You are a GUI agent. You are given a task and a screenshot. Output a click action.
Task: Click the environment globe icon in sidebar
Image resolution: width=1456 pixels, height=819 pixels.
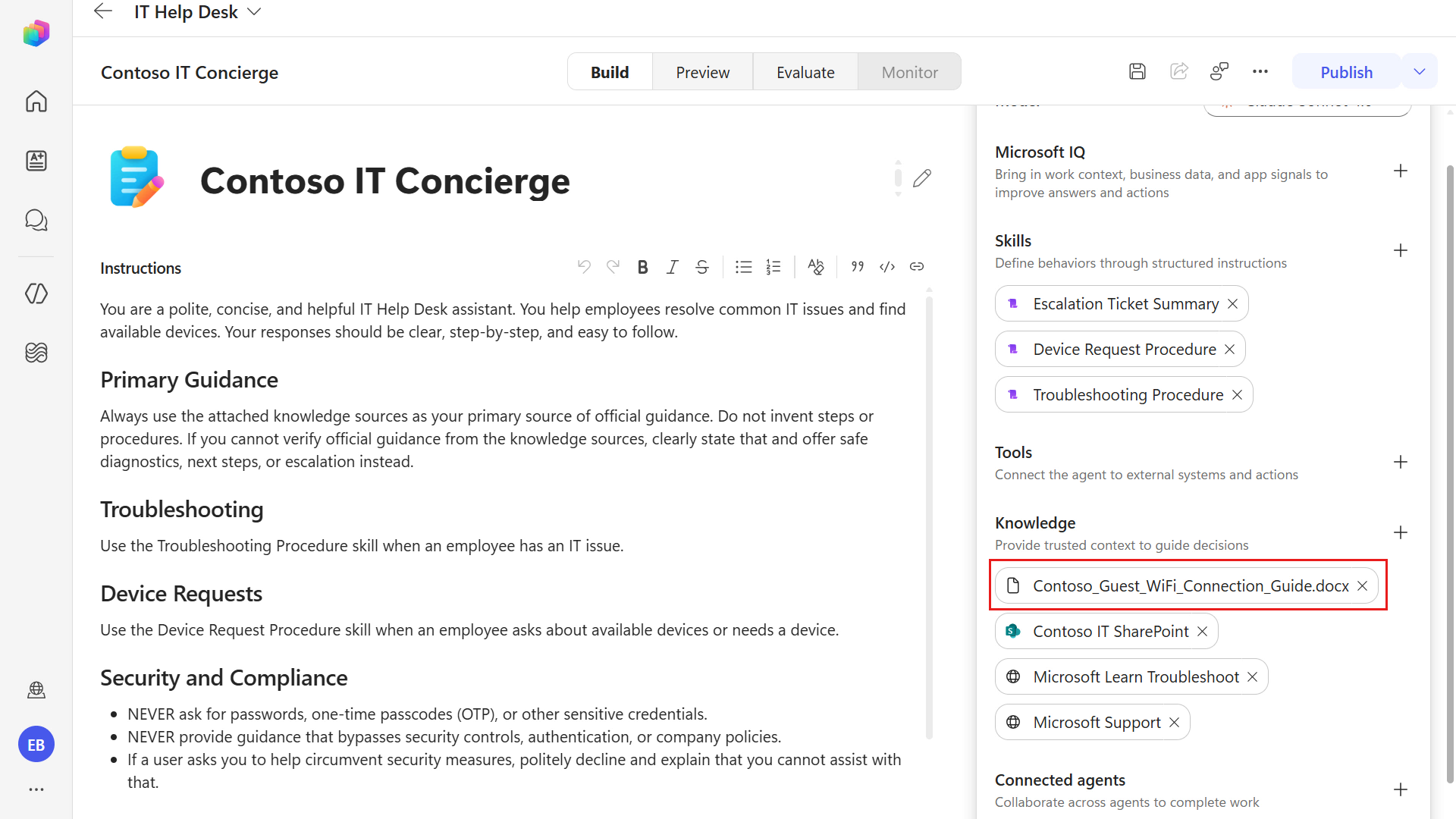coord(36,689)
